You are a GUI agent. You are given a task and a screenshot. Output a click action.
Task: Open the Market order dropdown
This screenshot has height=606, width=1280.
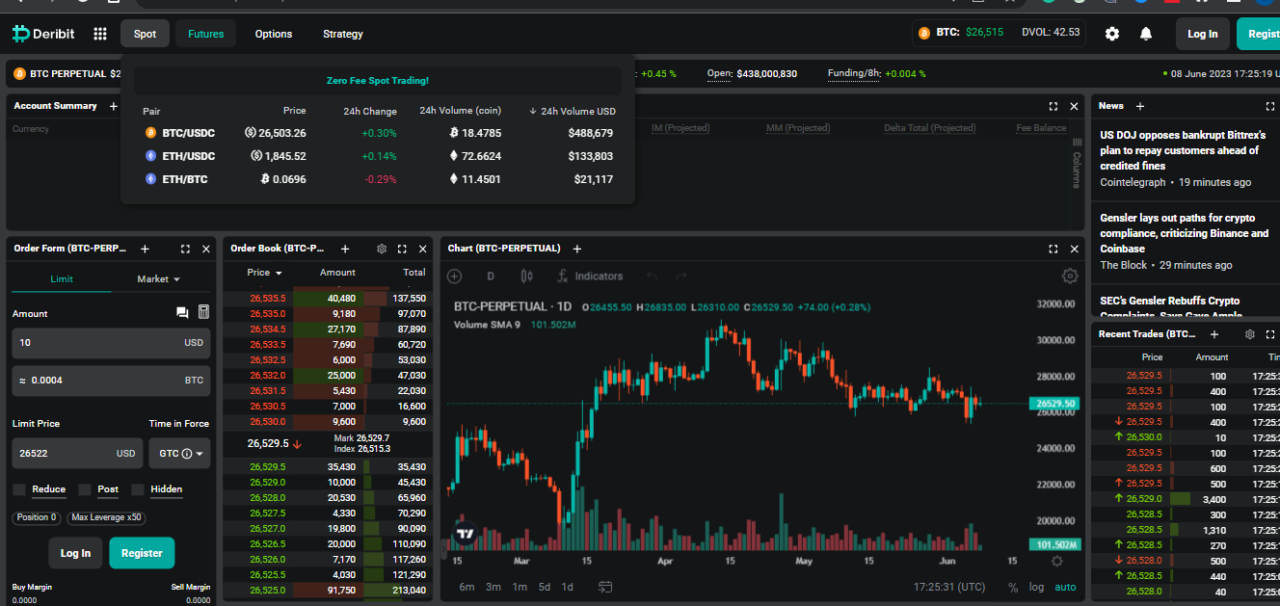pyautogui.click(x=157, y=279)
